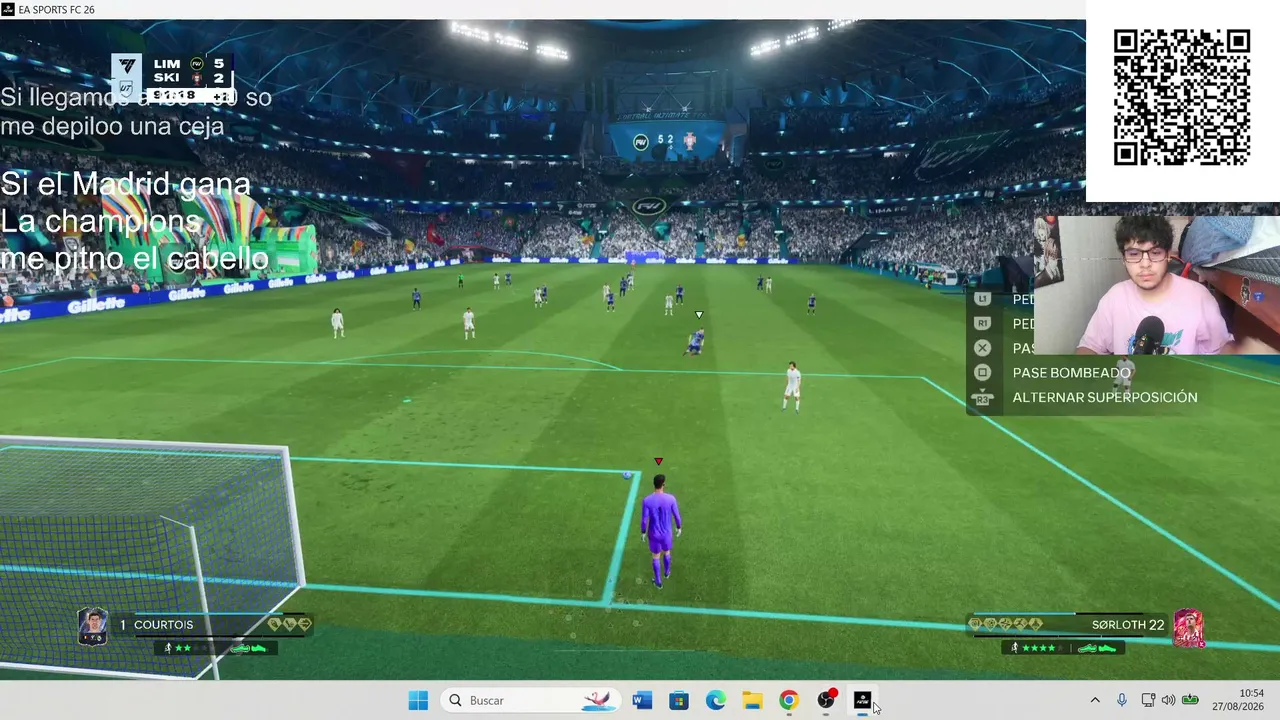Screen dimensions: 1280x720
Task: Open the volume control in the tray
Action: pos(1168,700)
